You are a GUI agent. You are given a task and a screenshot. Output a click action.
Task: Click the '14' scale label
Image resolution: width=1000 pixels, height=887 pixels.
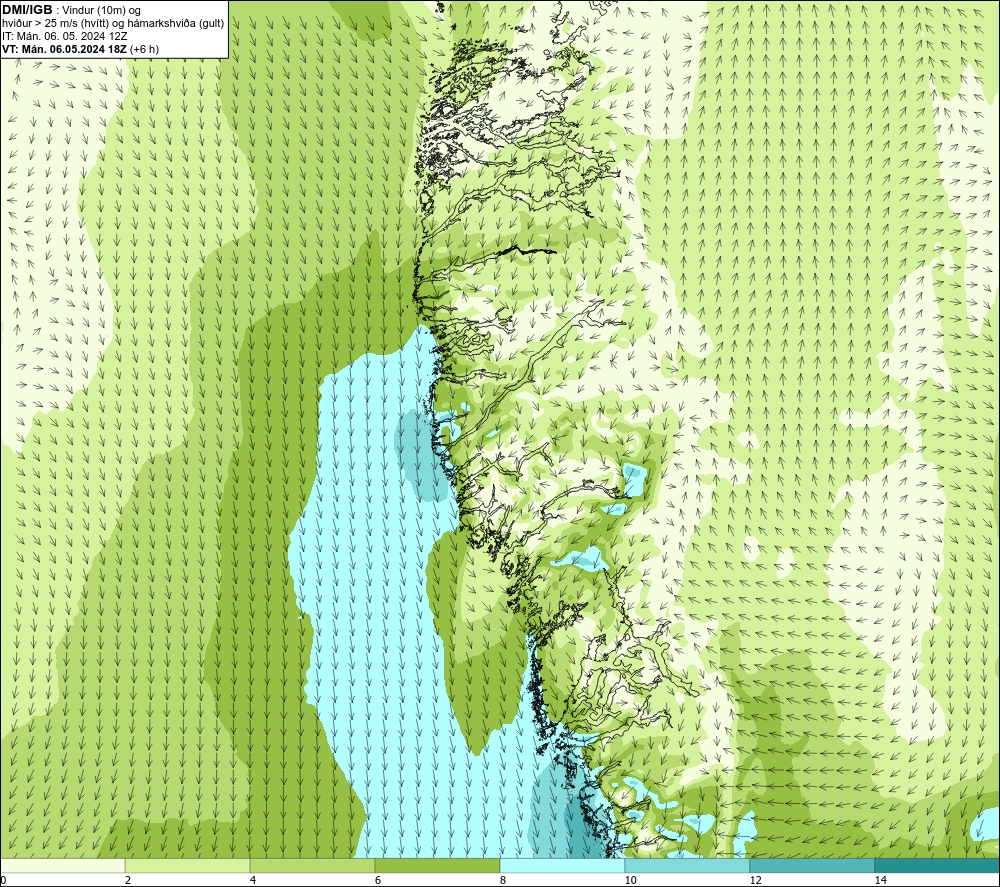(881, 880)
